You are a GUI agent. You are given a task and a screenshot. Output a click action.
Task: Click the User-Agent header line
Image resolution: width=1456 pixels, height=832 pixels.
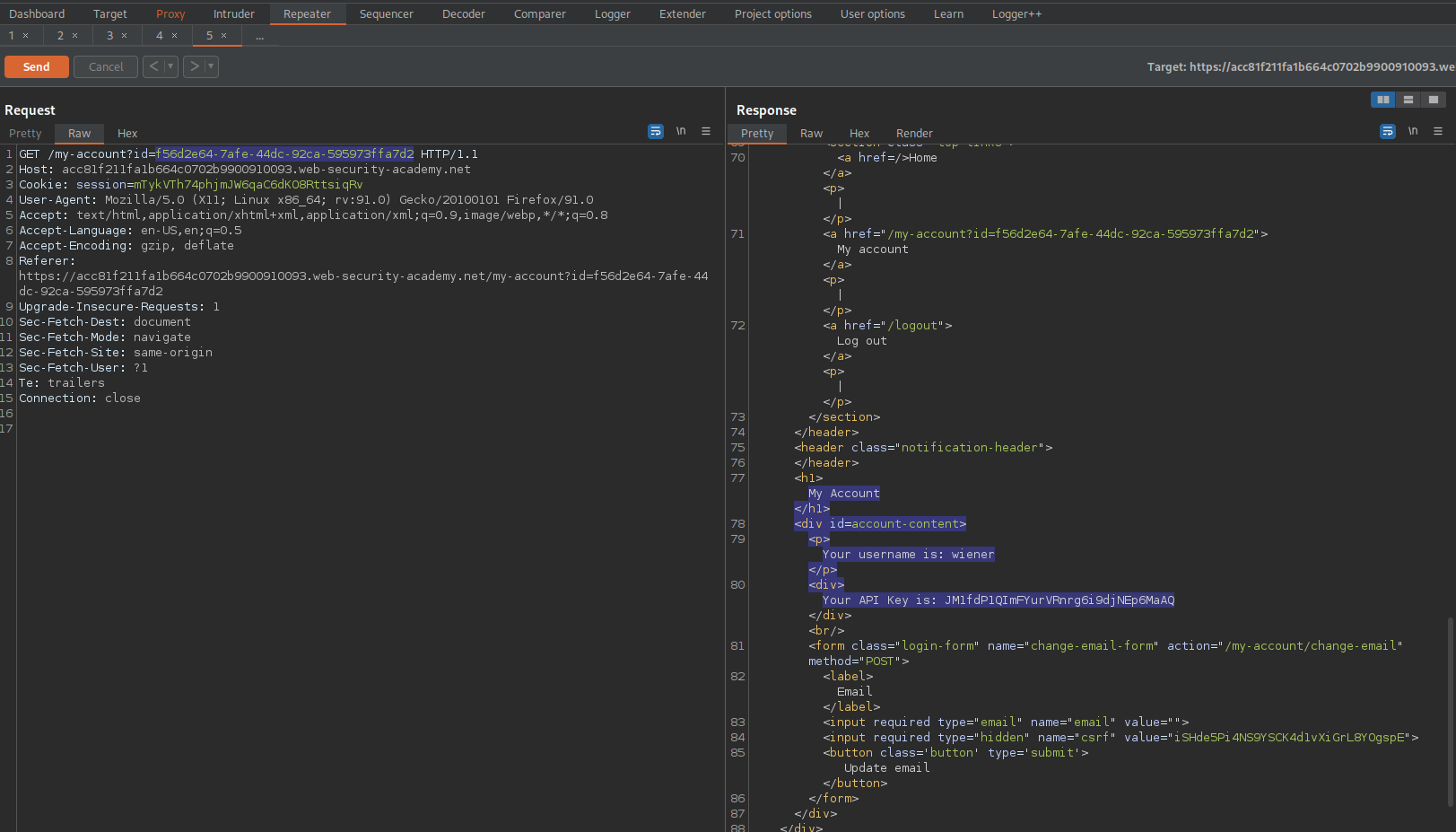pos(306,199)
